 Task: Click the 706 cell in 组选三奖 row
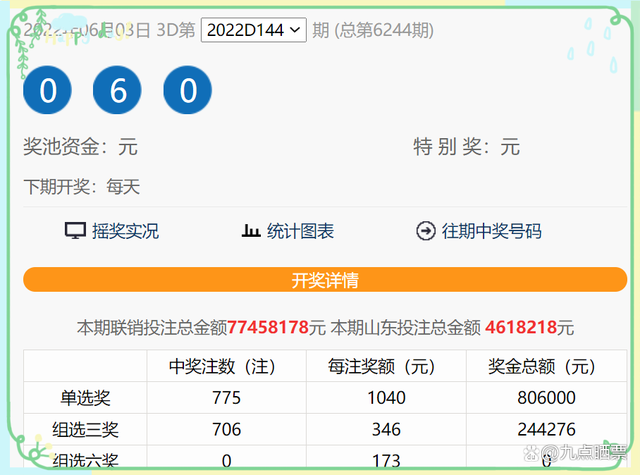227,429
